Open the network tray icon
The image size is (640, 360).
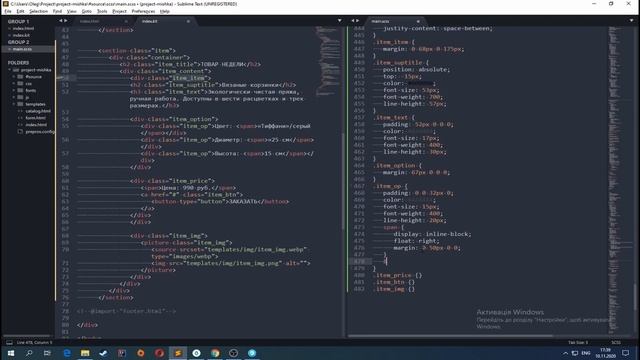point(575,353)
